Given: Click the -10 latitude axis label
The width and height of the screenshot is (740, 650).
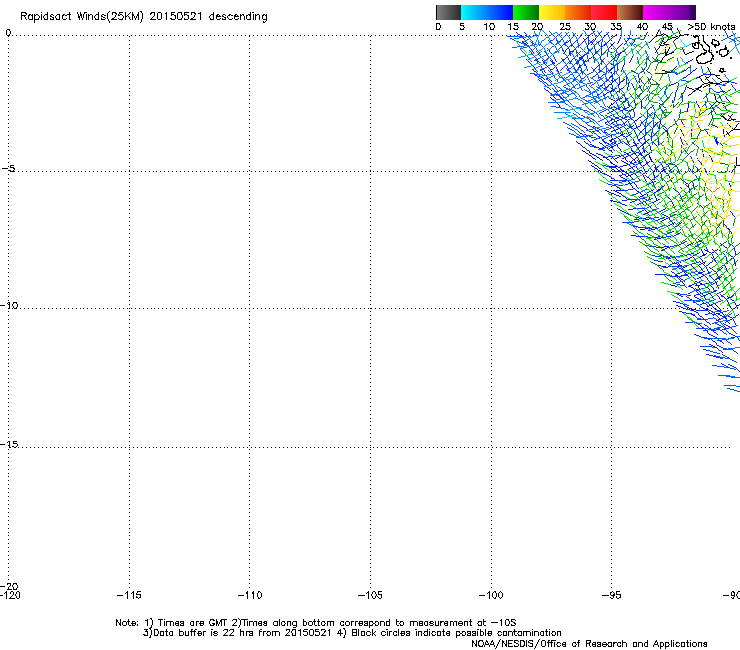Looking at the screenshot, I should (x=9, y=305).
